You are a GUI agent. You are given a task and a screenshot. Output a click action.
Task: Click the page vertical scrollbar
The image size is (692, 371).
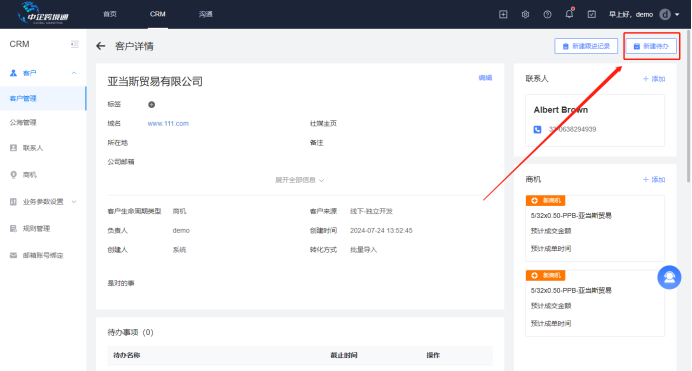click(688, 106)
